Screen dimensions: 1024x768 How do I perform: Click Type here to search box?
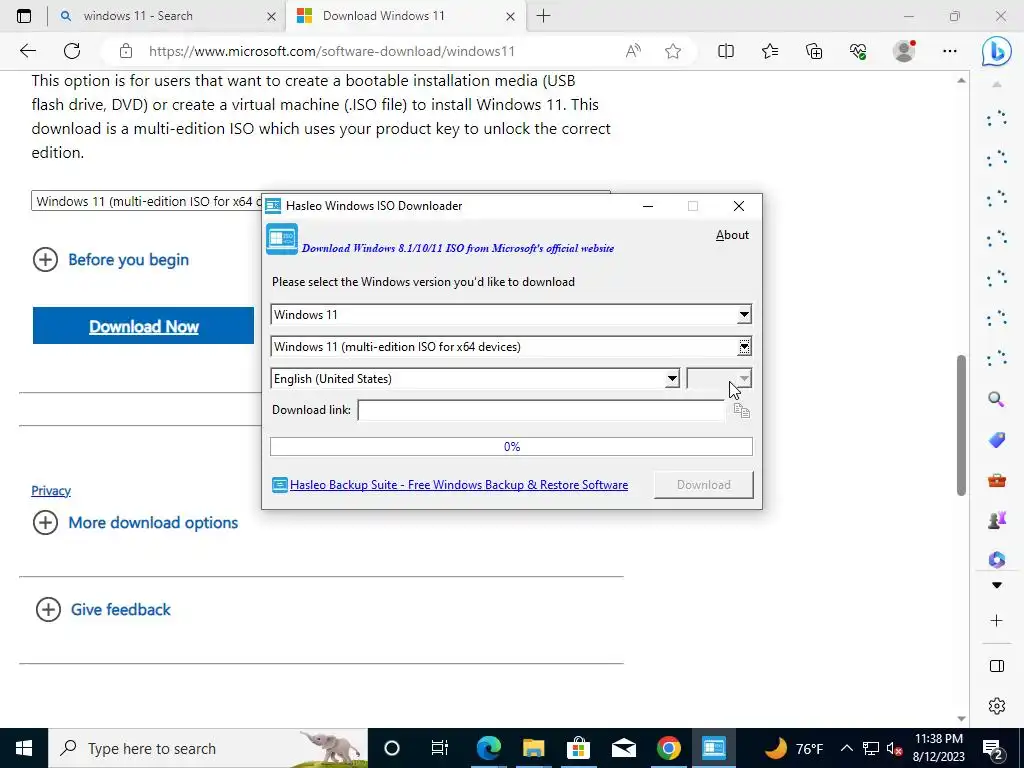pos(208,748)
